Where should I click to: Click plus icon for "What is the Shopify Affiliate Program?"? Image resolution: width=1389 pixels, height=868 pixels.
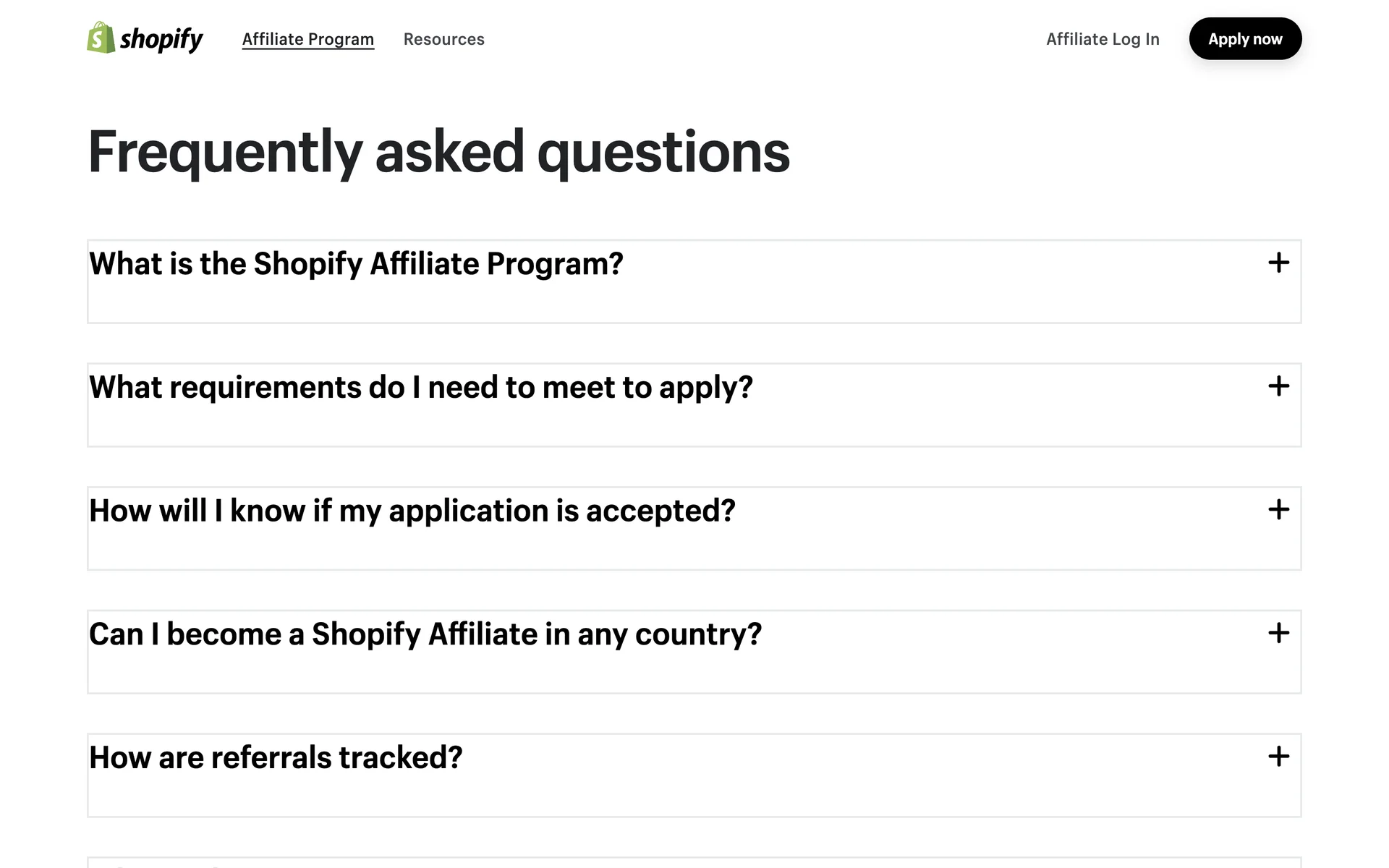(1278, 263)
